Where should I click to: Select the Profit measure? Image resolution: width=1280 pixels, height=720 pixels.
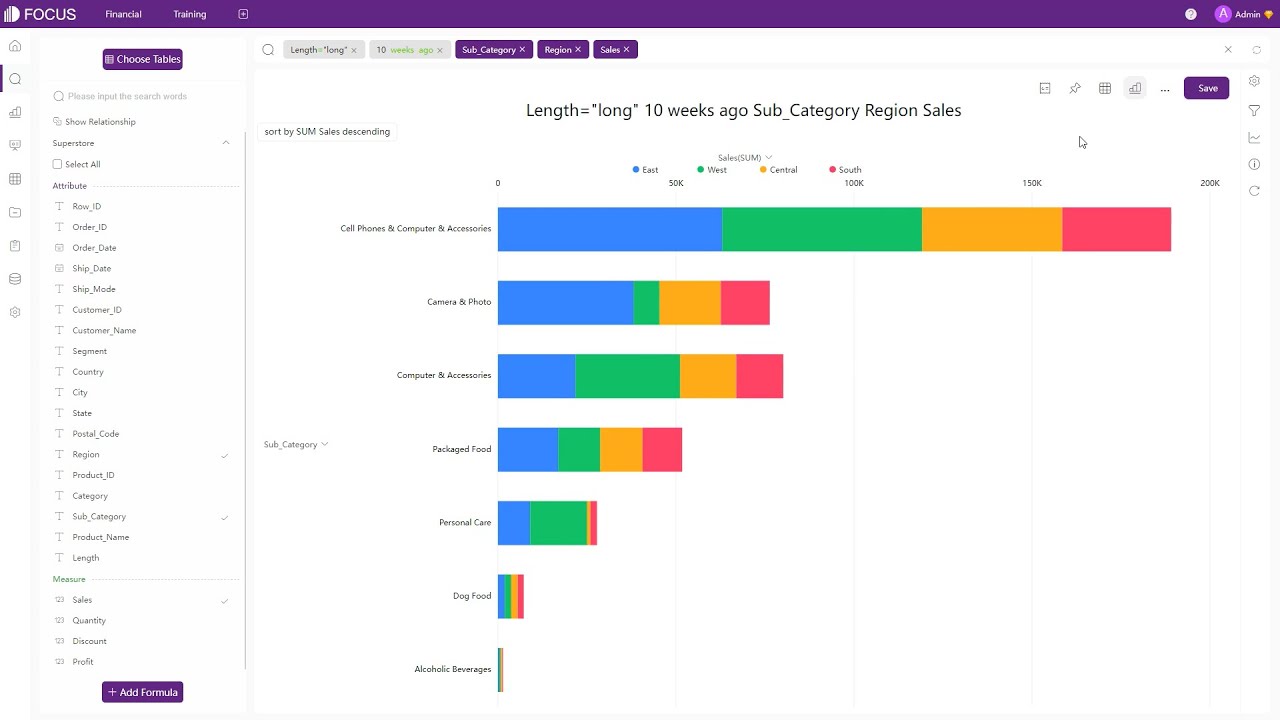click(83, 662)
